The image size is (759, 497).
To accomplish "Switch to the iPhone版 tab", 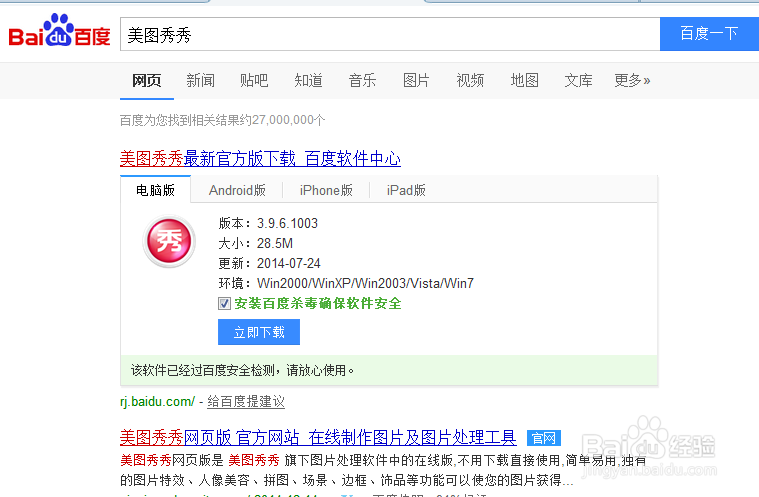I will pyautogui.click(x=326, y=191).
